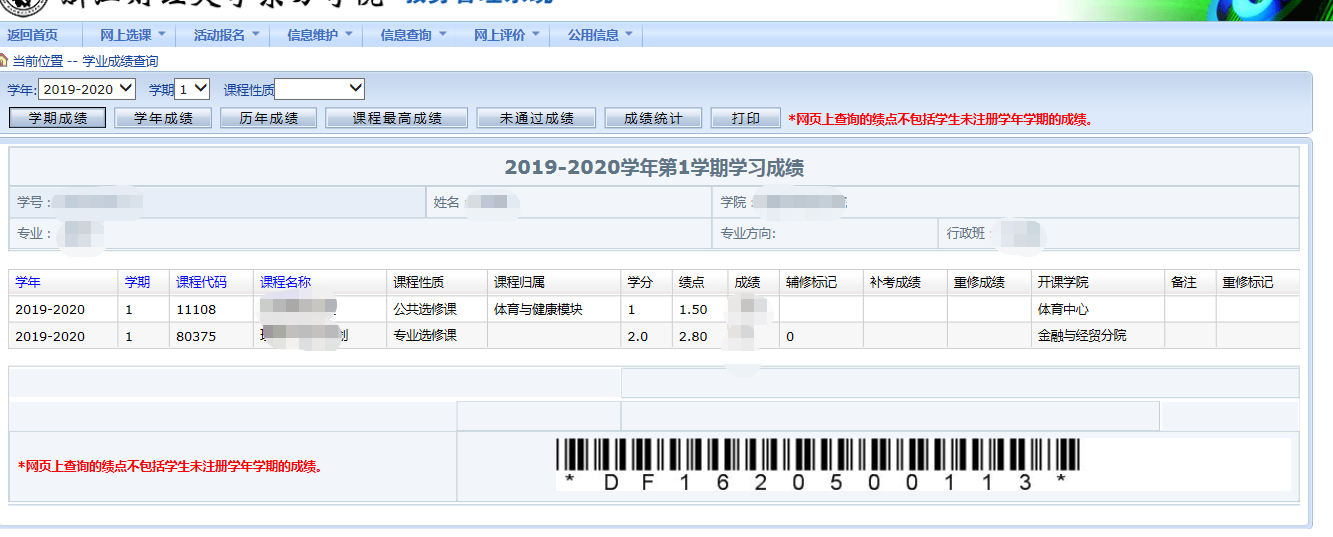Image resolution: width=1333 pixels, height=537 pixels.
Task: Sort by the 课程代码 column header link
Action: pos(201,282)
